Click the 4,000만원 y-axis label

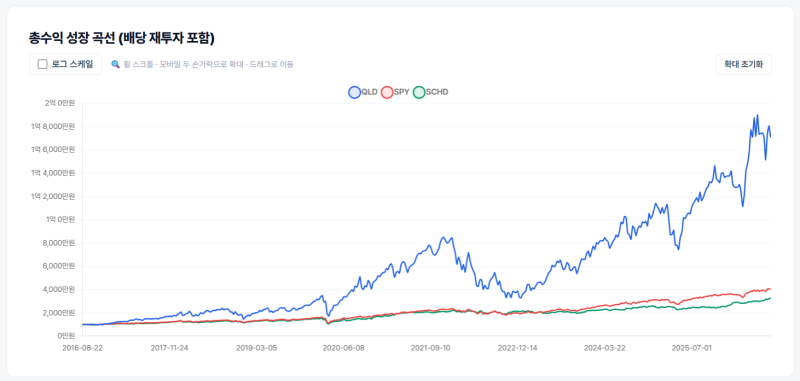tap(60, 290)
